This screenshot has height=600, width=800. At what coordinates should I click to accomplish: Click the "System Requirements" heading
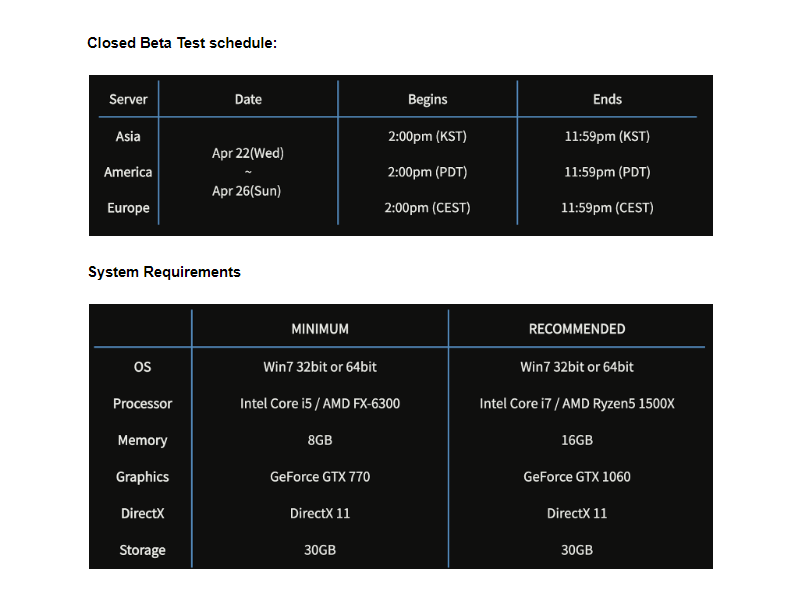(164, 272)
